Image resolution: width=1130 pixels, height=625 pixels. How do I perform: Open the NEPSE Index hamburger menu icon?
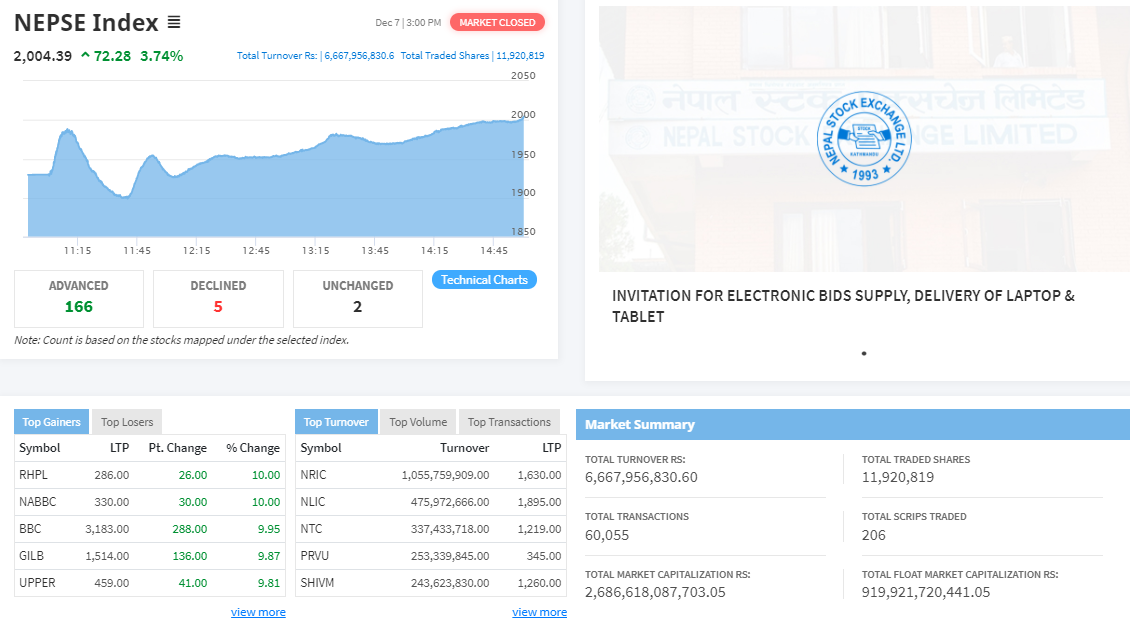(174, 22)
